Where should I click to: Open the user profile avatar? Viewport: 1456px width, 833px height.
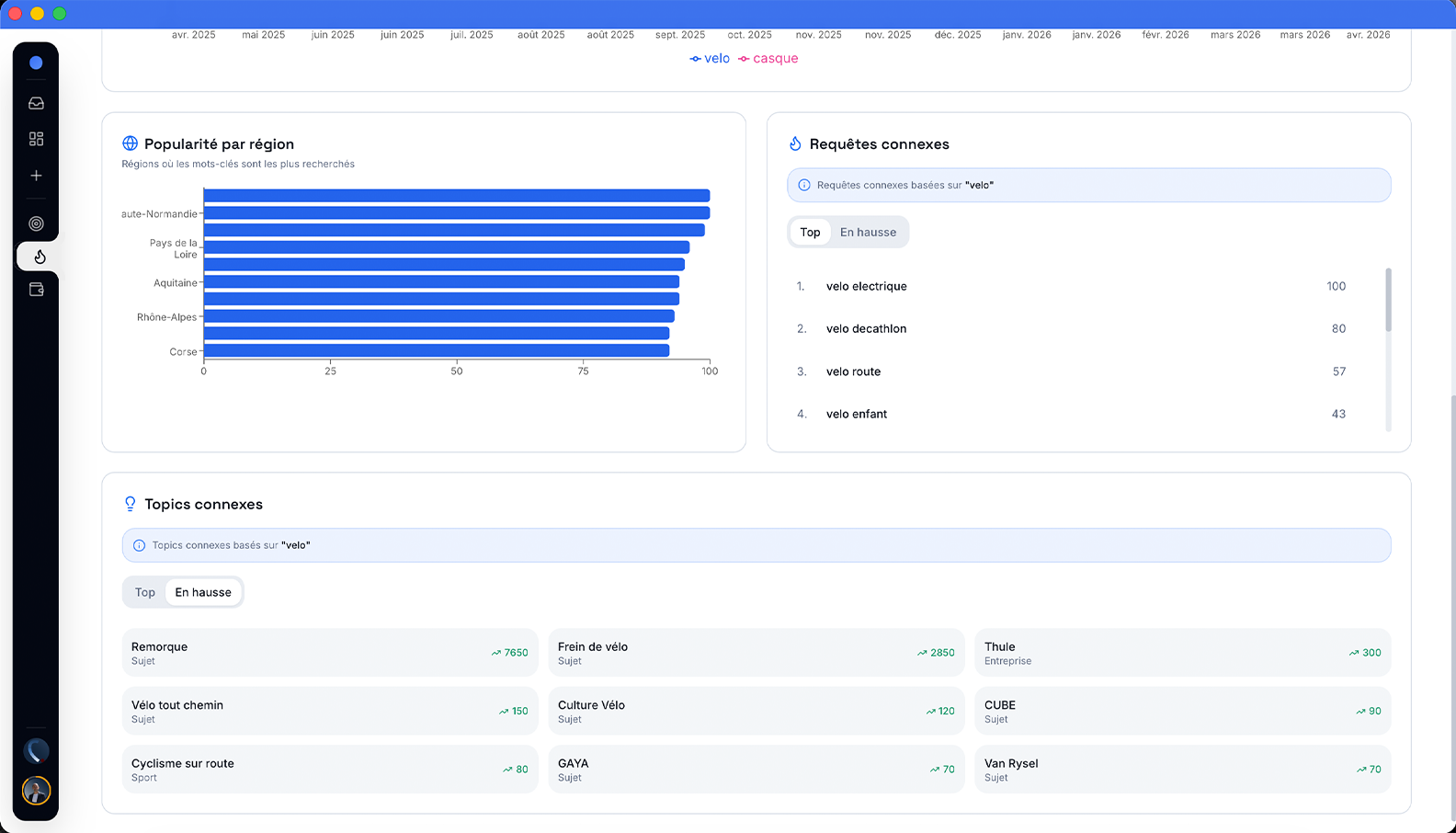[x=36, y=791]
